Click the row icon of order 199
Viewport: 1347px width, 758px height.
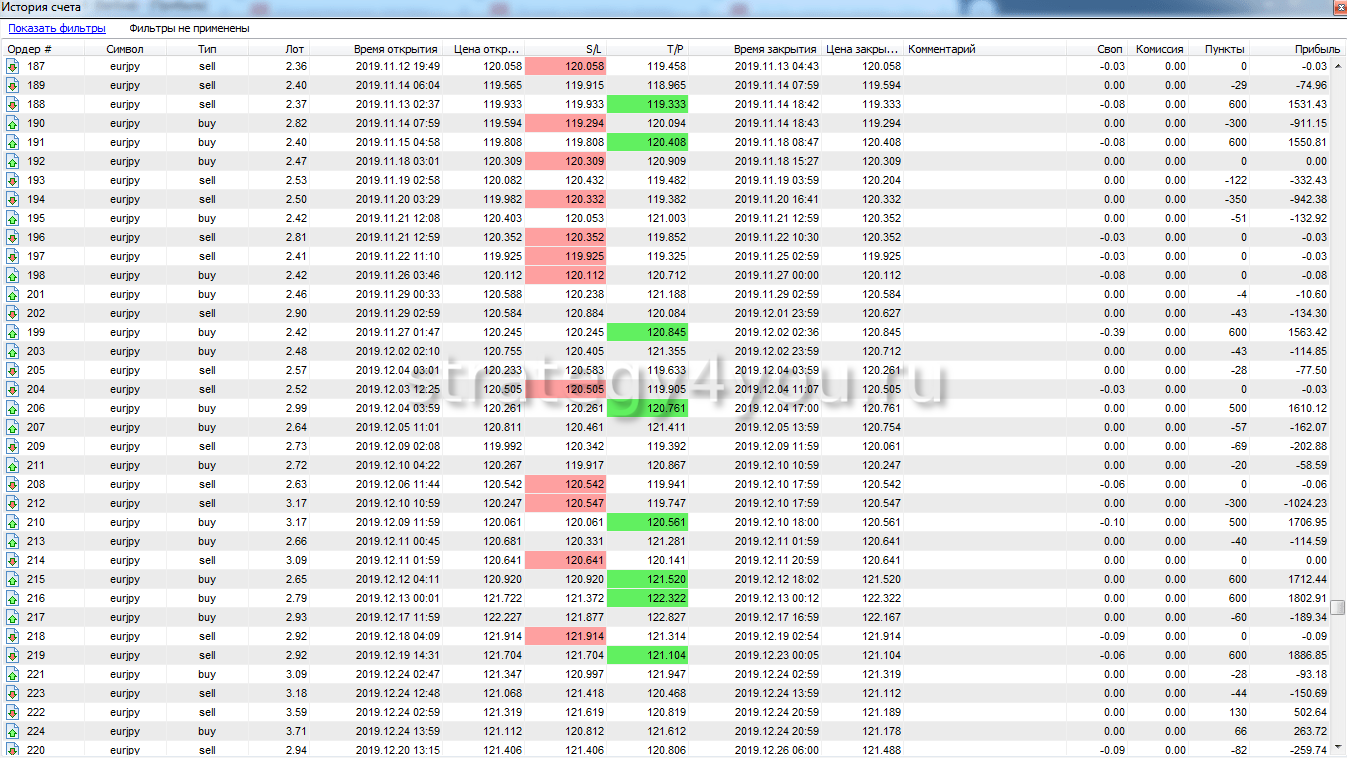pos(13,332)
